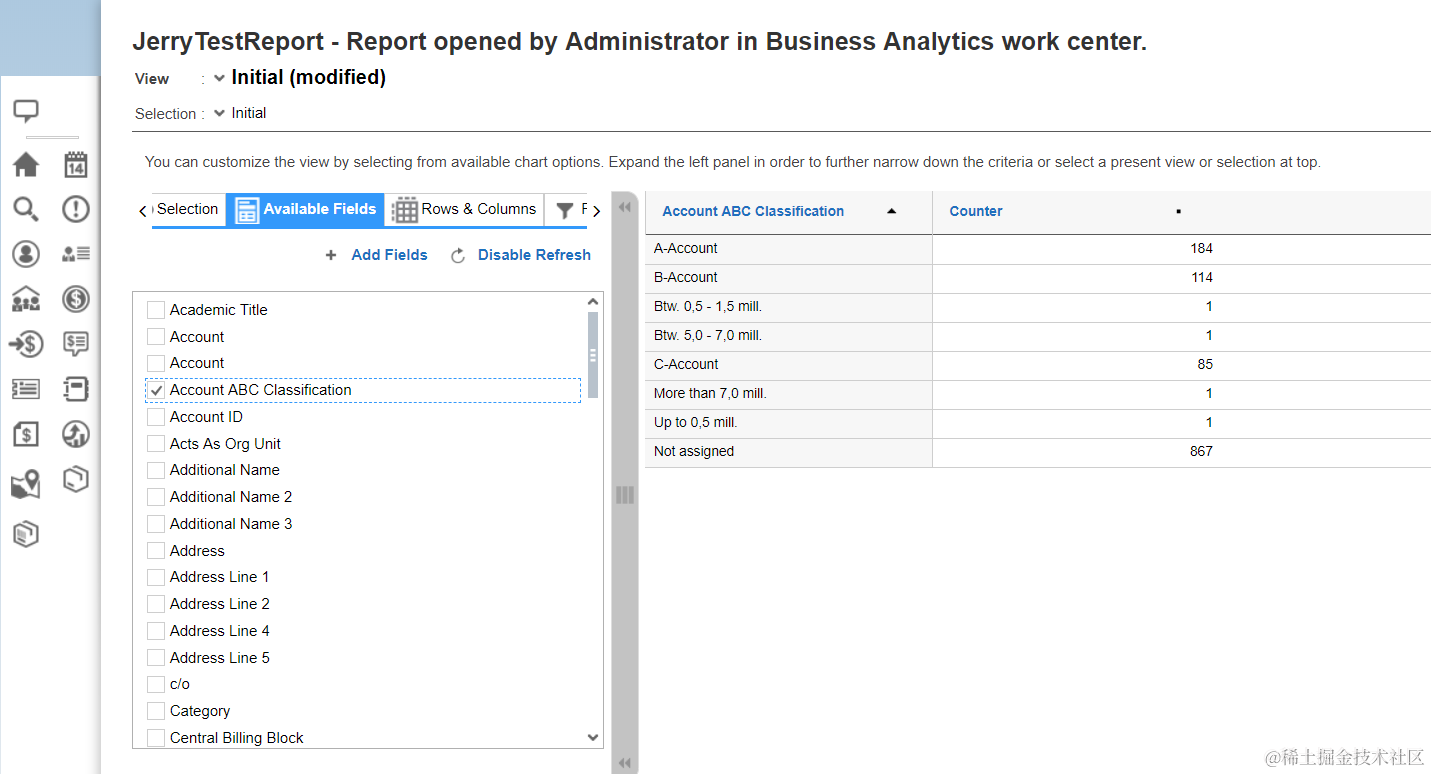Check the Academic Title field
The height and width of the screenshot is (774, 1431).
click(x=156, y=310)
